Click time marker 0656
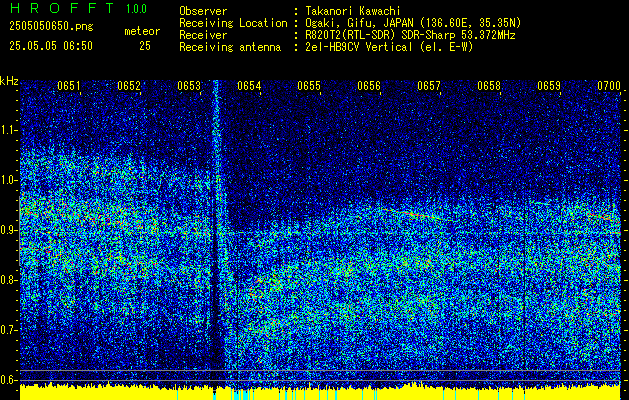Image resolution: width=629 pixels, height=400 pixels. pos(369,86)
